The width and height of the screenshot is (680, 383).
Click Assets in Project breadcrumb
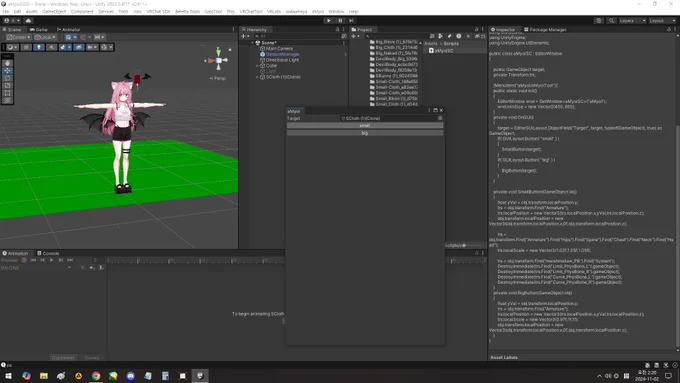(431, 43)
